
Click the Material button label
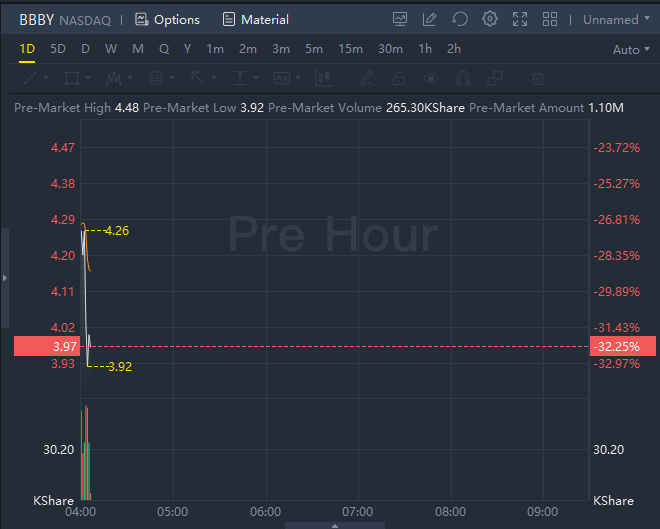point(265,20)
